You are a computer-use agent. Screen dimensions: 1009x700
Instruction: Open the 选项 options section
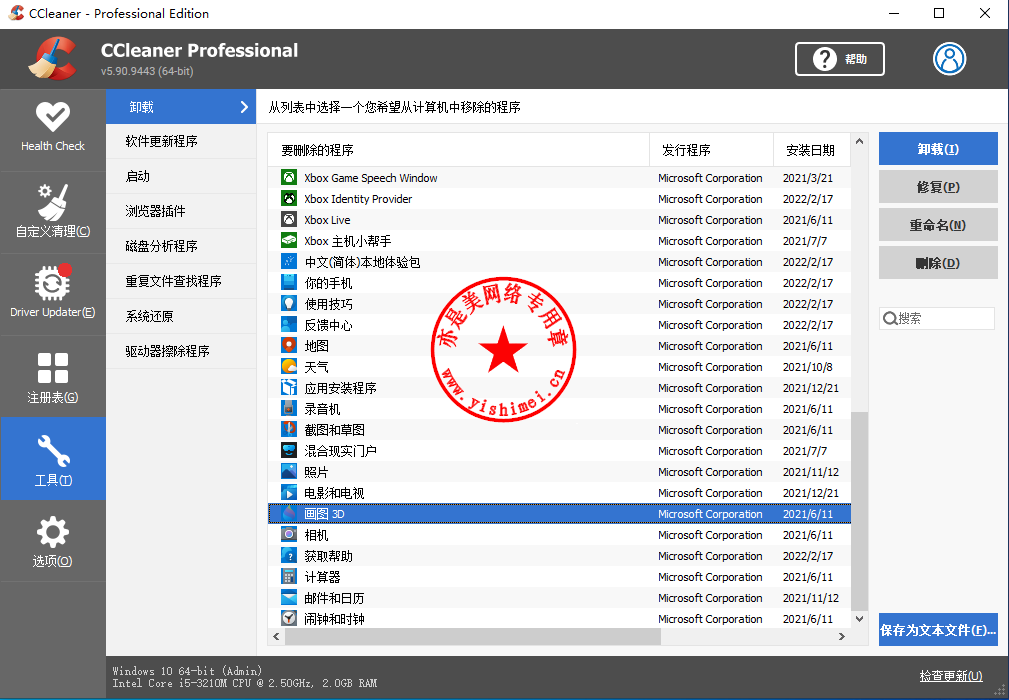[x=53, y=540]
